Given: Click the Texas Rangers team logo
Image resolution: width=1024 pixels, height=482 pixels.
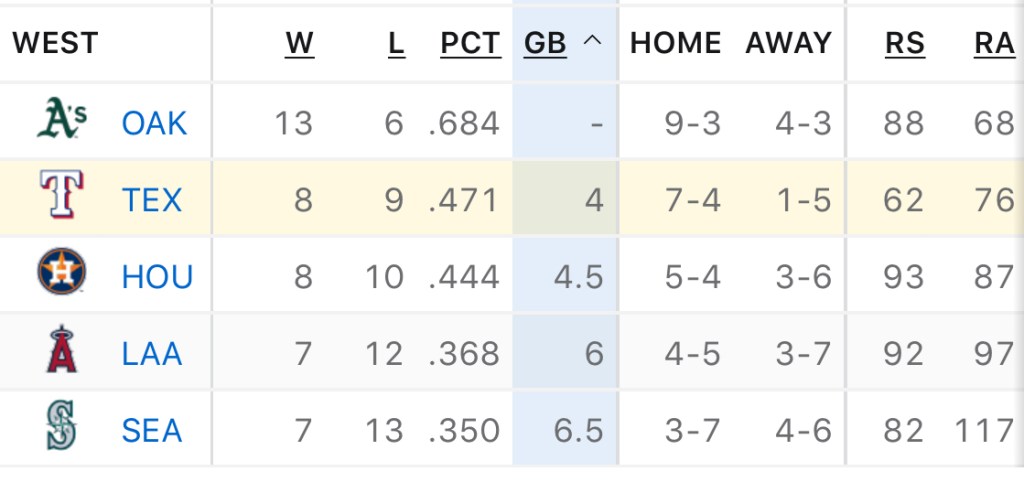Looking at the screenshot, I should [x=62, y=197].
